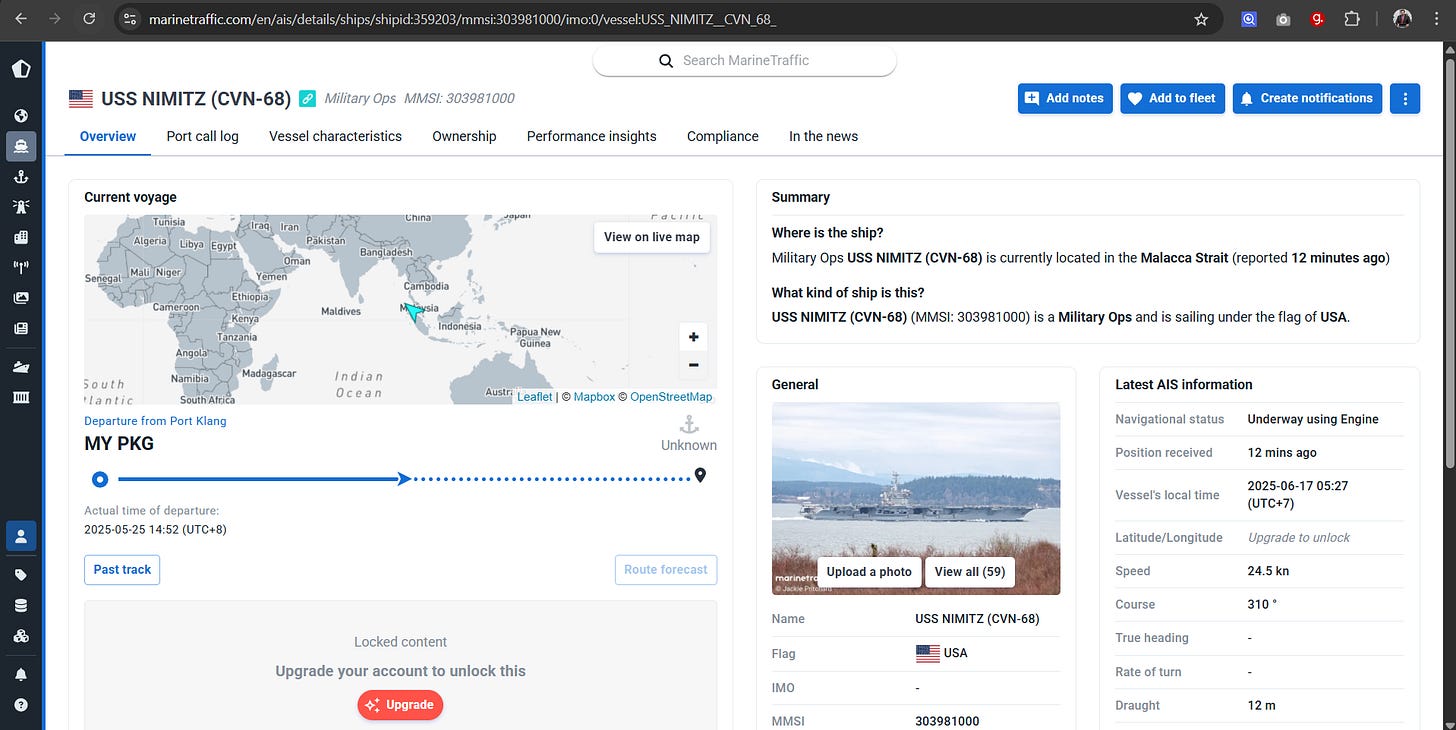This screenshot has height=730, width=1456.
Task: Select the Overview tab
Action: (x=108, y=136)
